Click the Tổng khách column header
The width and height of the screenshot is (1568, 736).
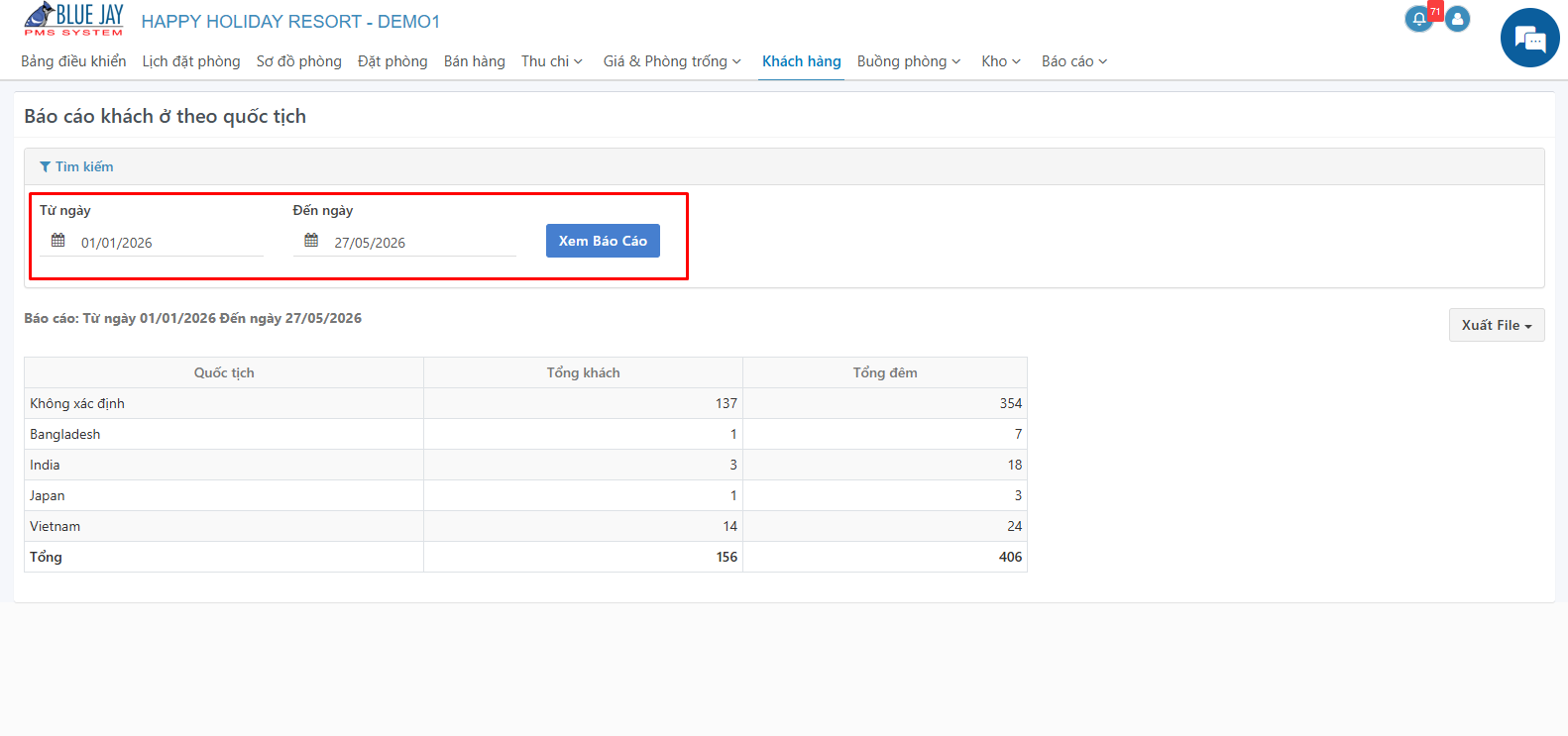pyautogui.click(x=584, y=372)
